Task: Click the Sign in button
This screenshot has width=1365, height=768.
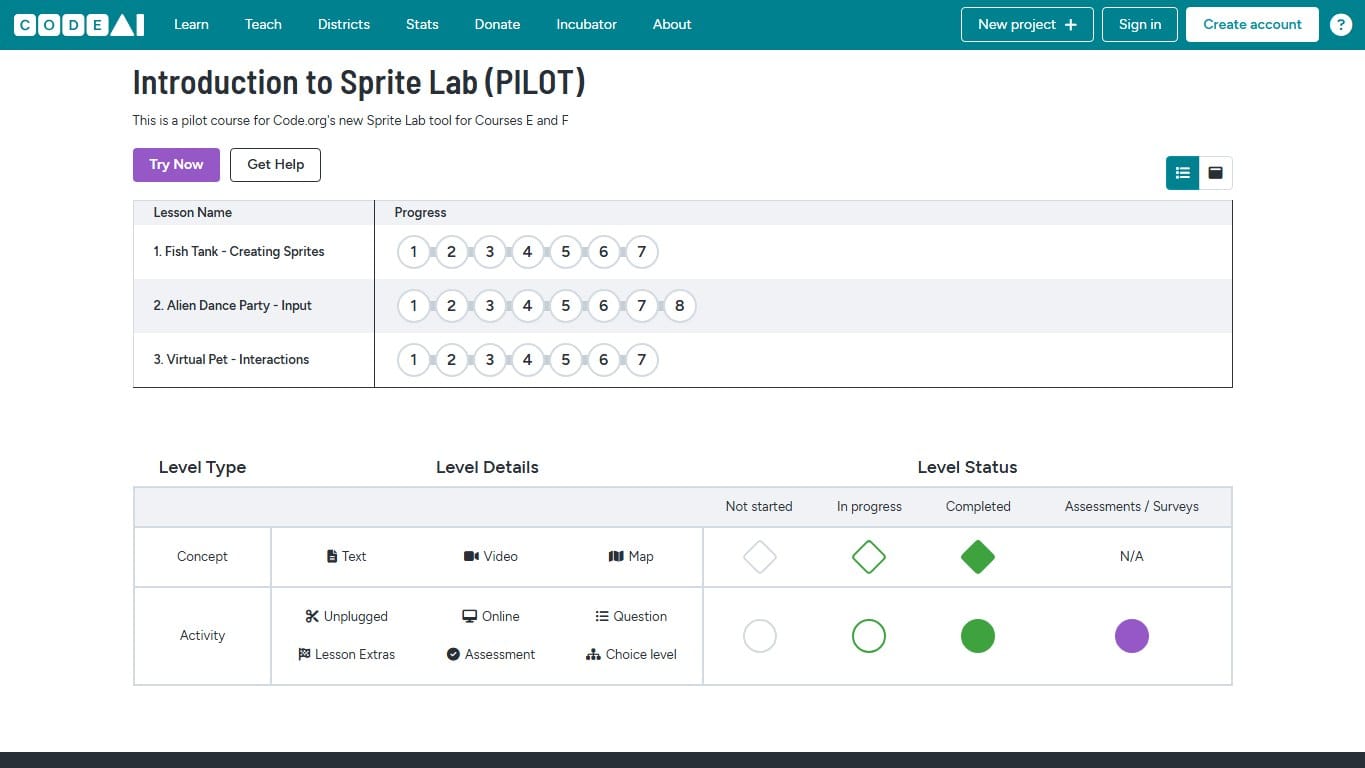Action: (1140, 25)
